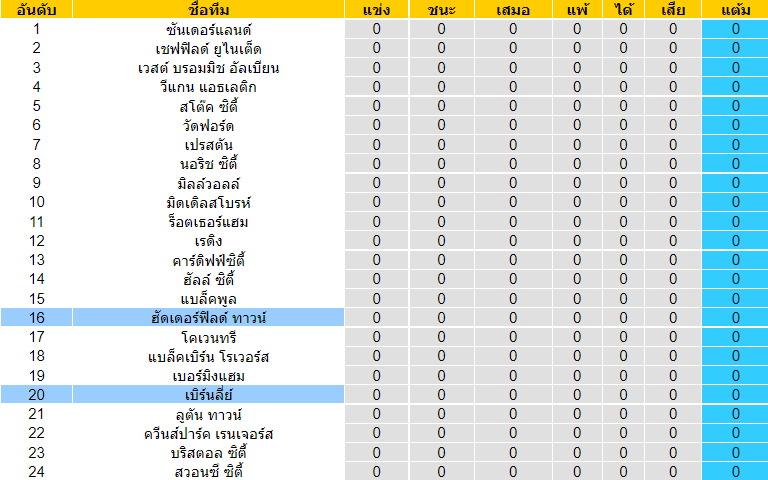Click the แพ้ losses column header

point(577,9)
